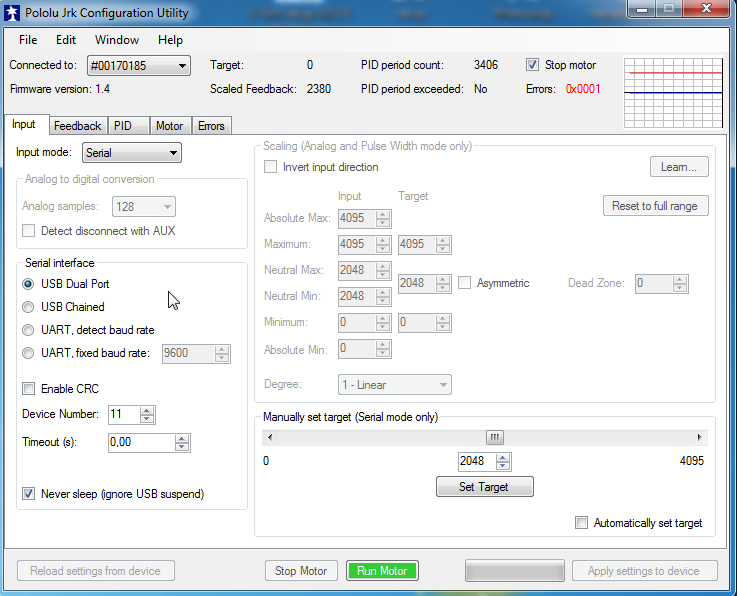
Task: Click the manual target value spinner
Action: (503, 462)
